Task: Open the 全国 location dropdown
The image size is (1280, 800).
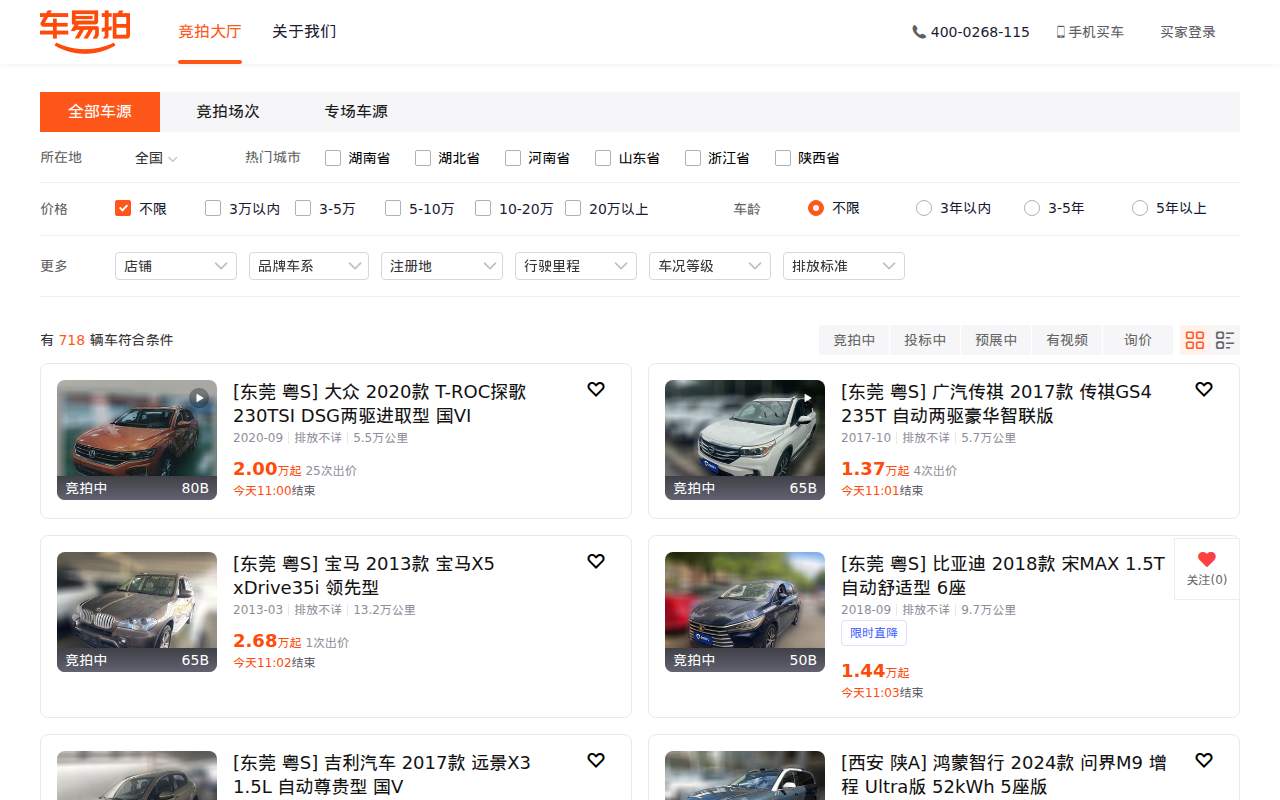Action: coord(156,158)
